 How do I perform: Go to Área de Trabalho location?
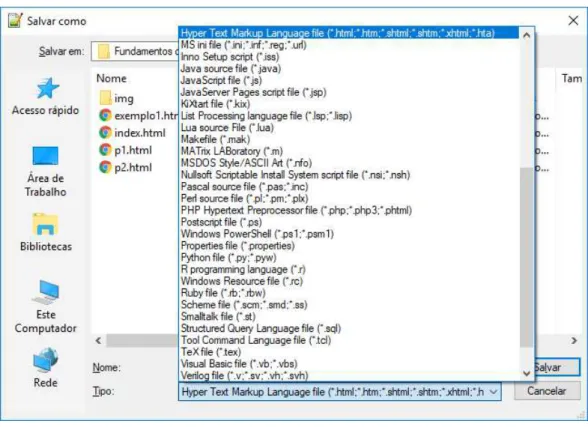(x=45, y=171)
